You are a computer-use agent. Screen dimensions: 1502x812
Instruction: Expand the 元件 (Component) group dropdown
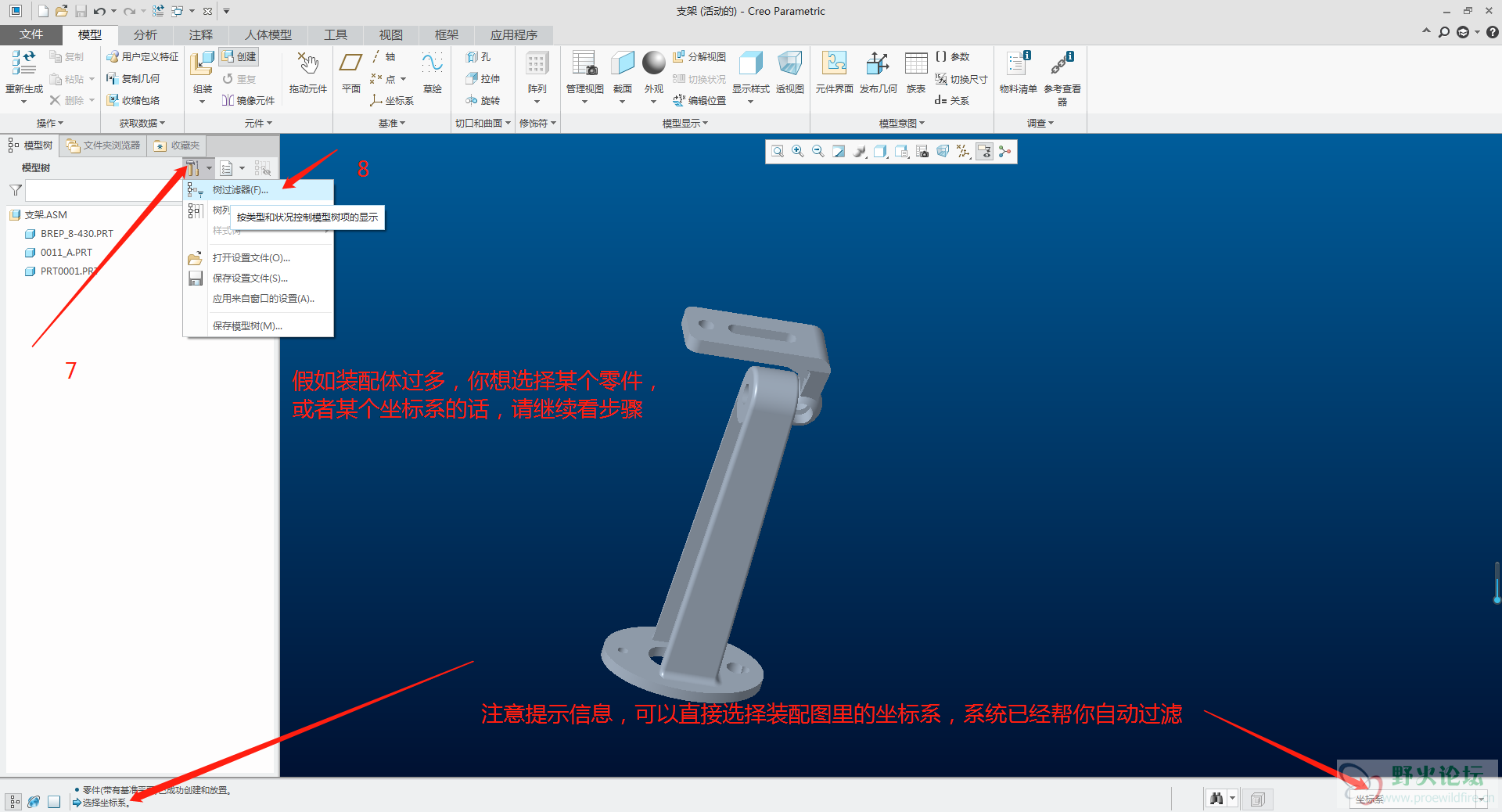[258, 123]
